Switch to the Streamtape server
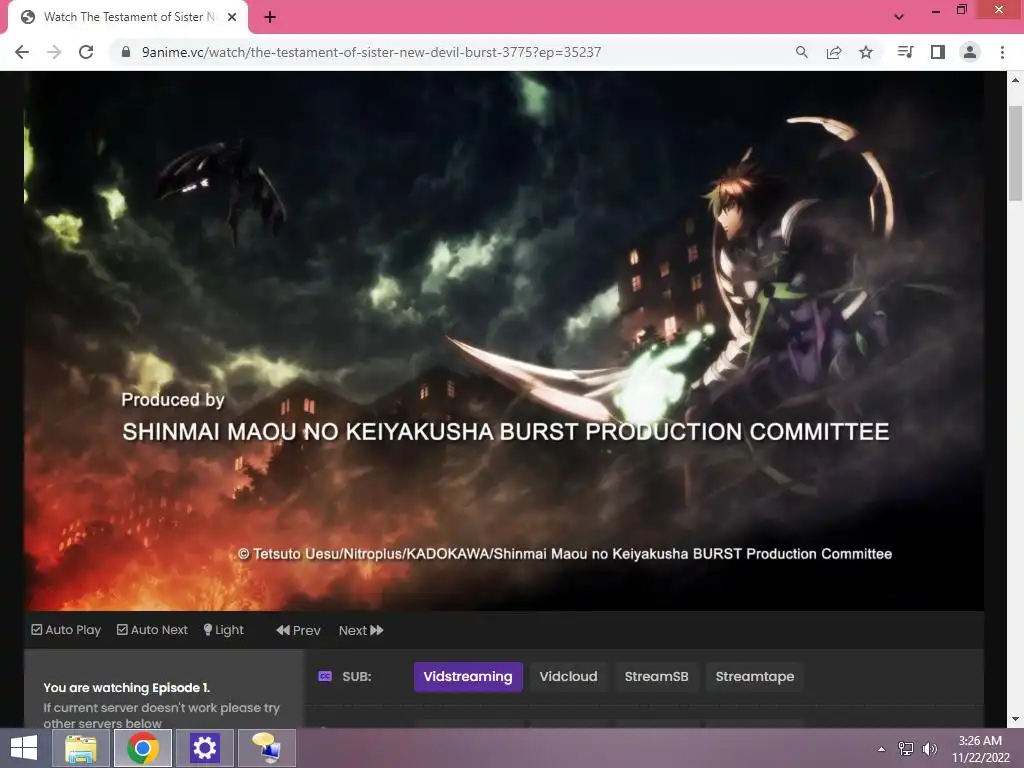1024x768 pixels. click(754, 677)
